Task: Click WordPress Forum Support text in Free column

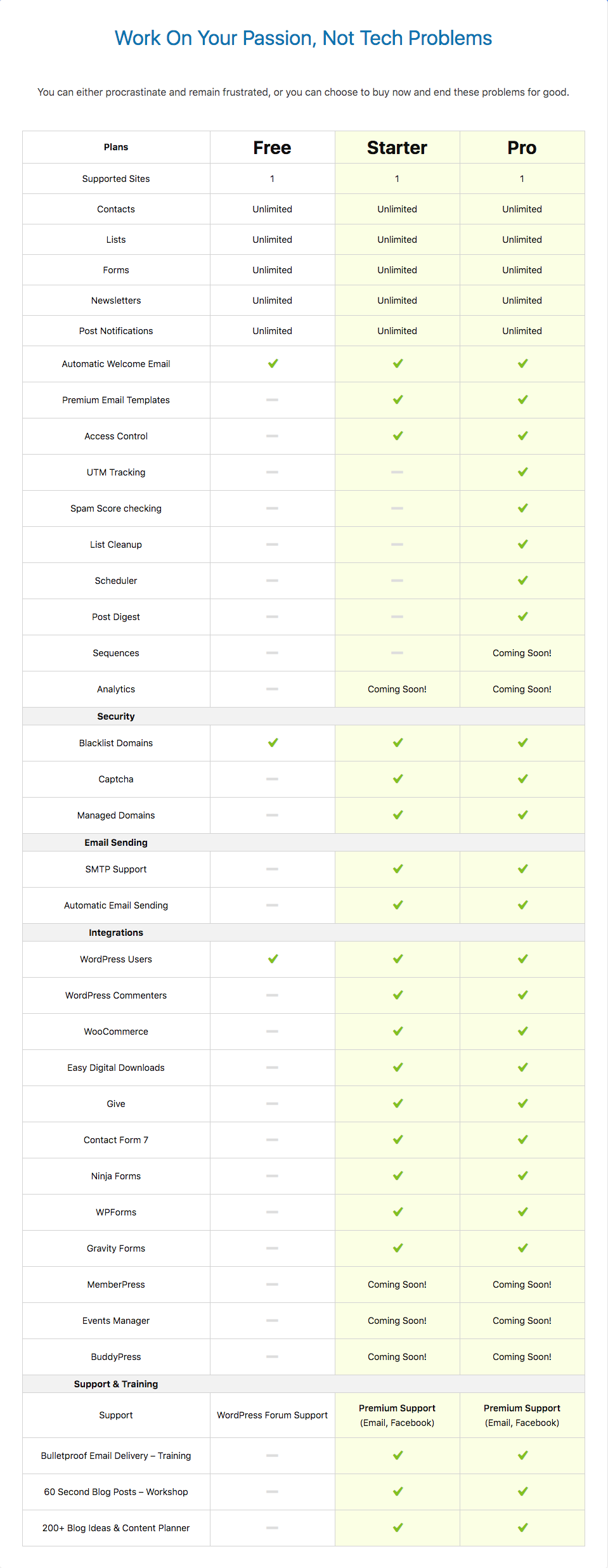Action: 273,1415
